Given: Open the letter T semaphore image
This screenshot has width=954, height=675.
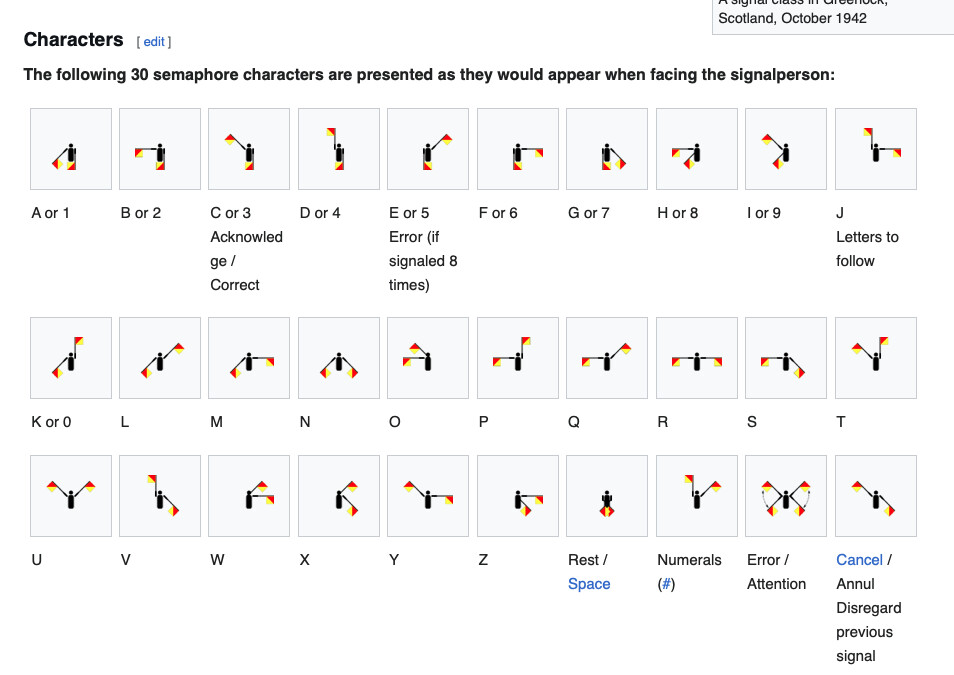Looking at the screenshot, I should (x=875, y=358).
